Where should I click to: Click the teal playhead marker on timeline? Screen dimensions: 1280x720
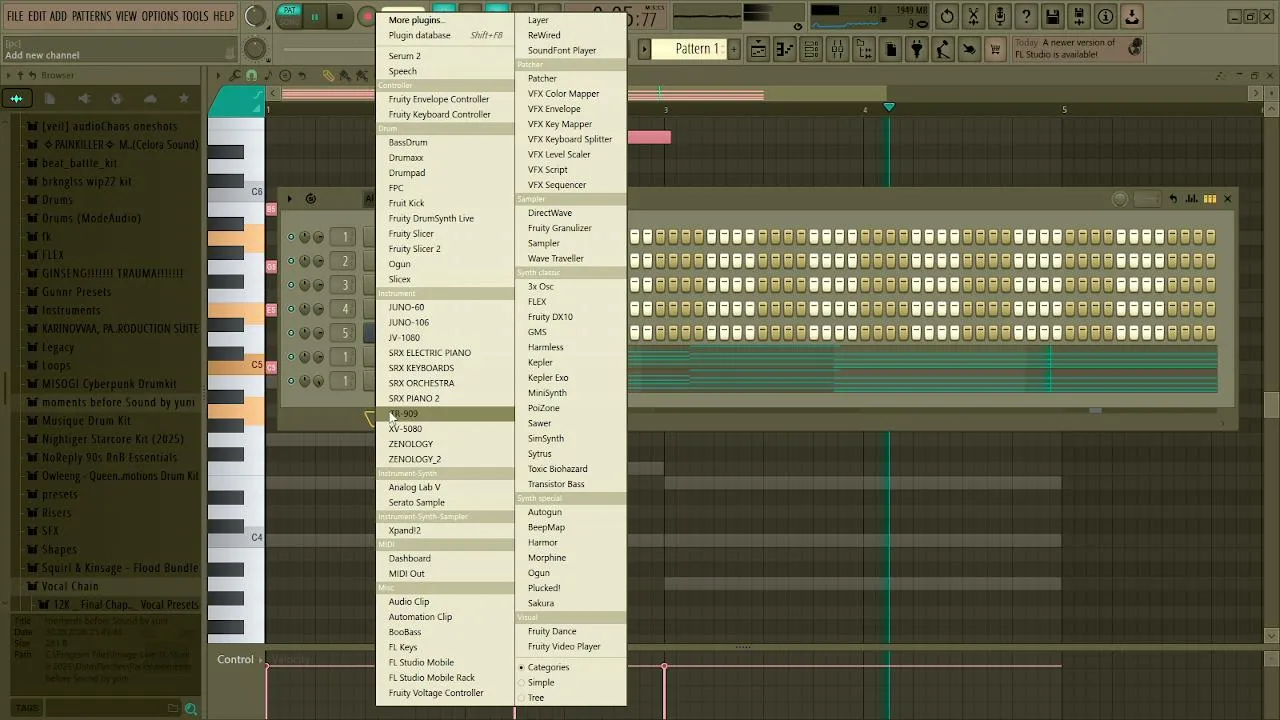click(x=889, y=107)
